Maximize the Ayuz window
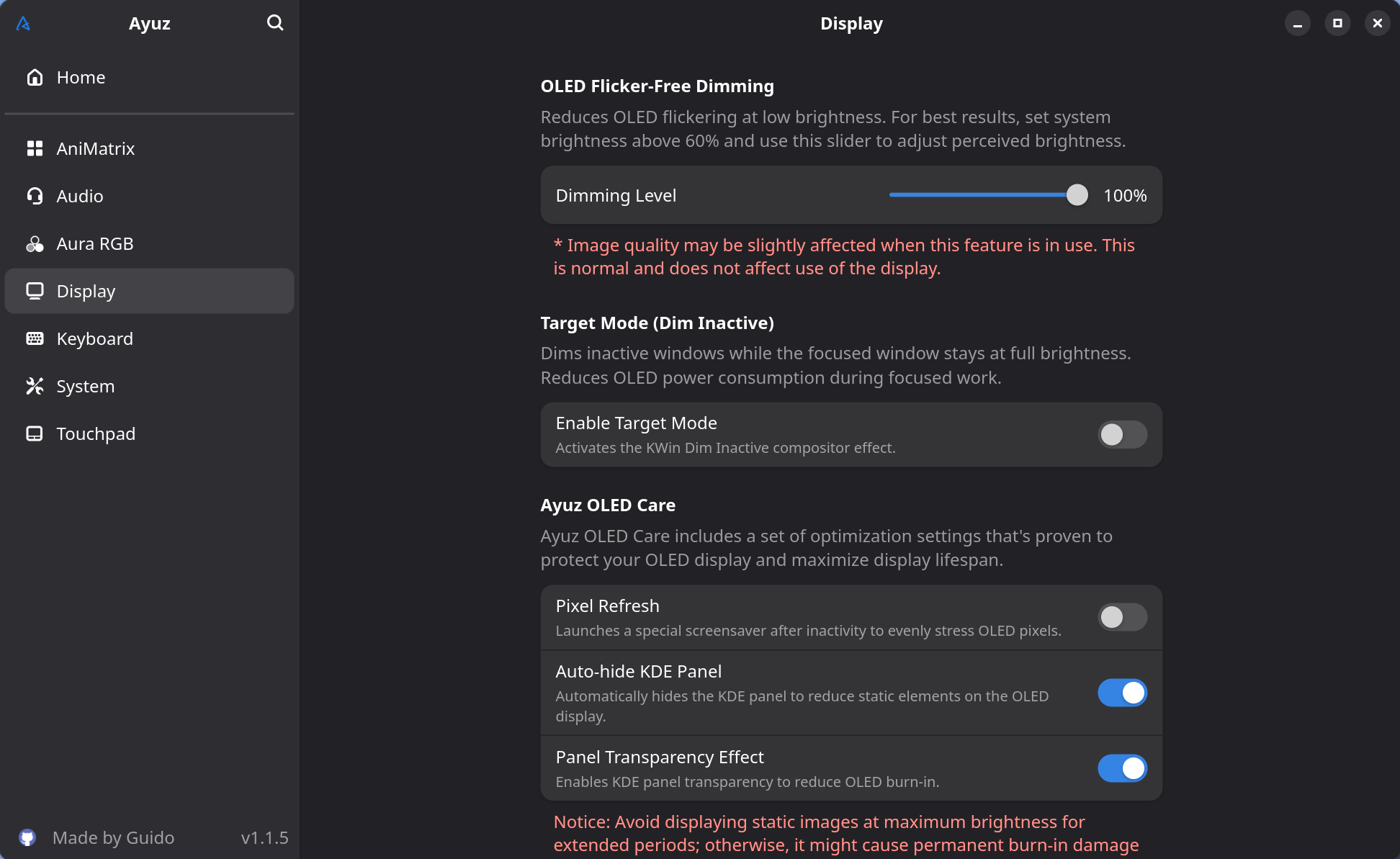 (x=1337, y=23)
